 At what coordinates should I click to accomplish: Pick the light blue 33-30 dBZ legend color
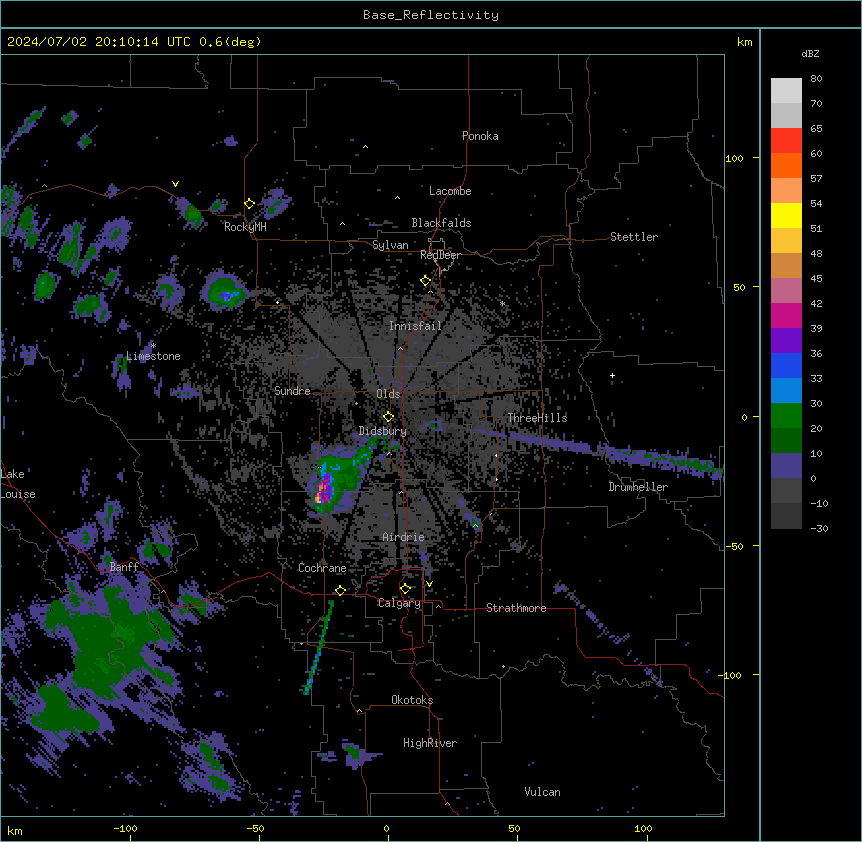786,390
